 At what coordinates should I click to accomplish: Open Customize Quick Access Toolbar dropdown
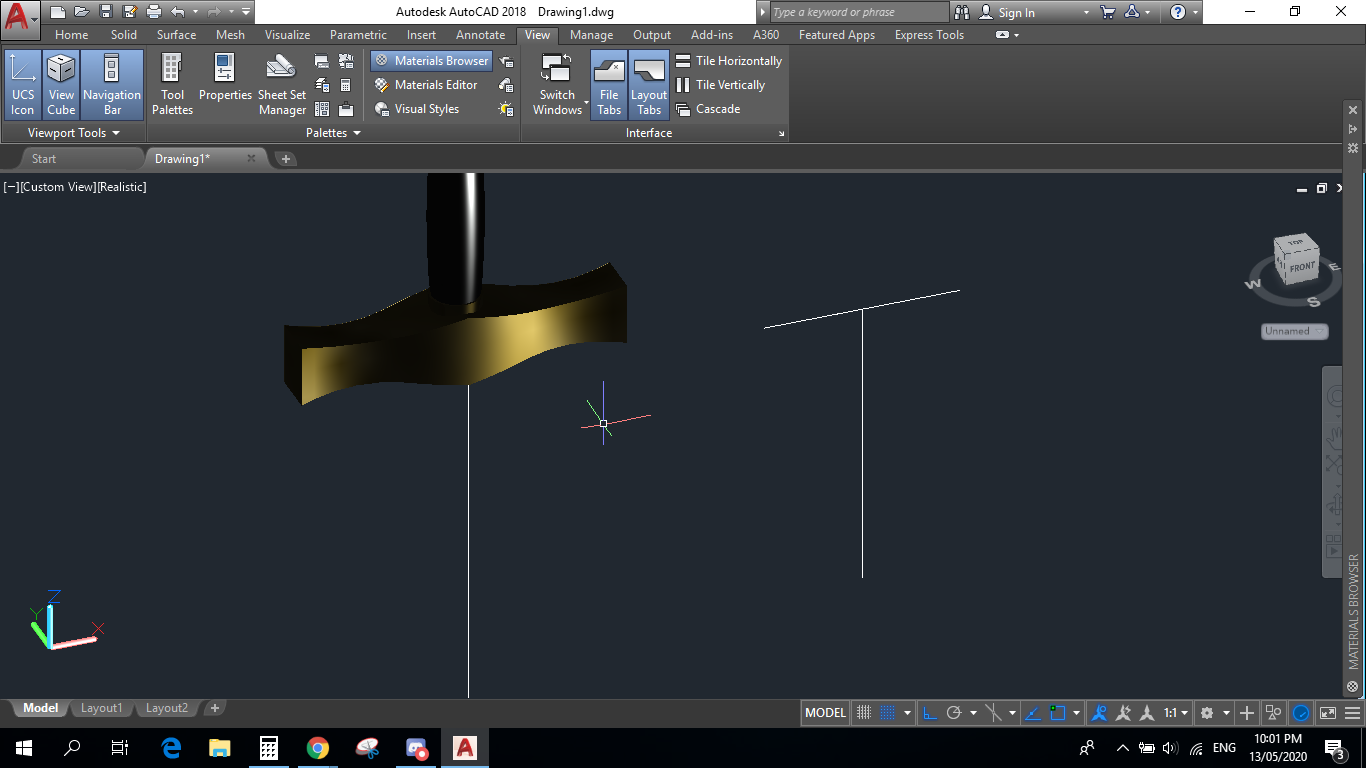[x=246, y=12]
